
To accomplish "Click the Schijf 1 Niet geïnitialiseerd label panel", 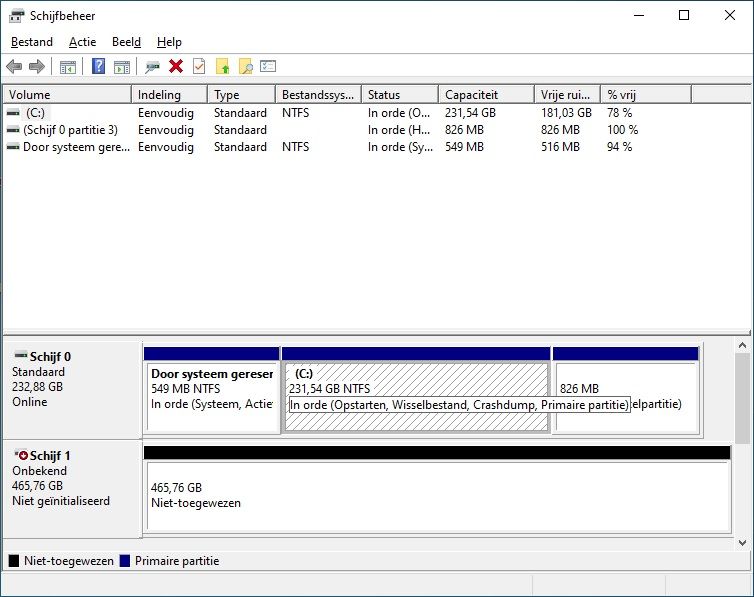I will pos(72,488).
